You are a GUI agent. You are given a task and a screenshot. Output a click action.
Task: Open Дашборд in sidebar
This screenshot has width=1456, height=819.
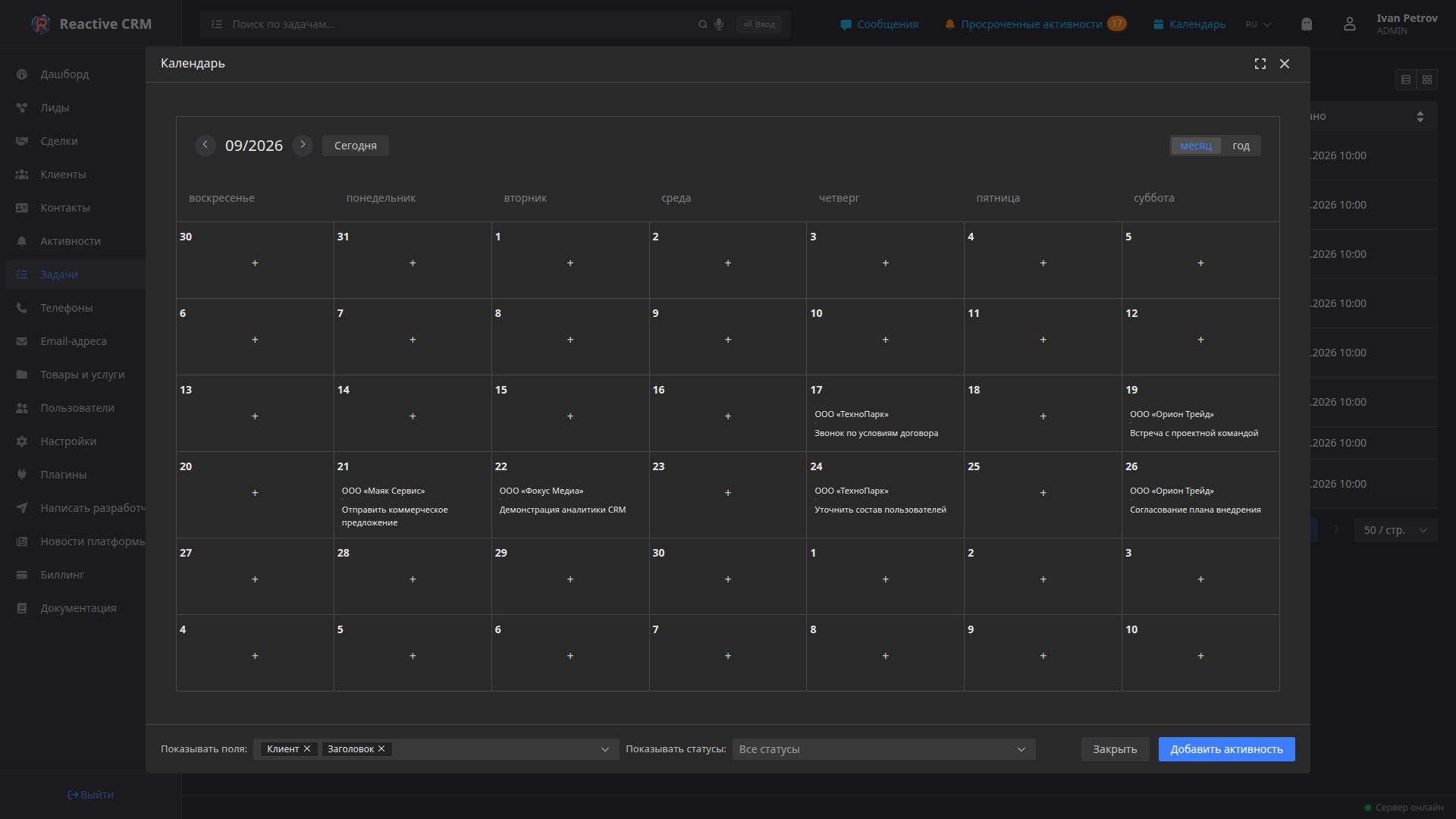click(x=64, y=74)
